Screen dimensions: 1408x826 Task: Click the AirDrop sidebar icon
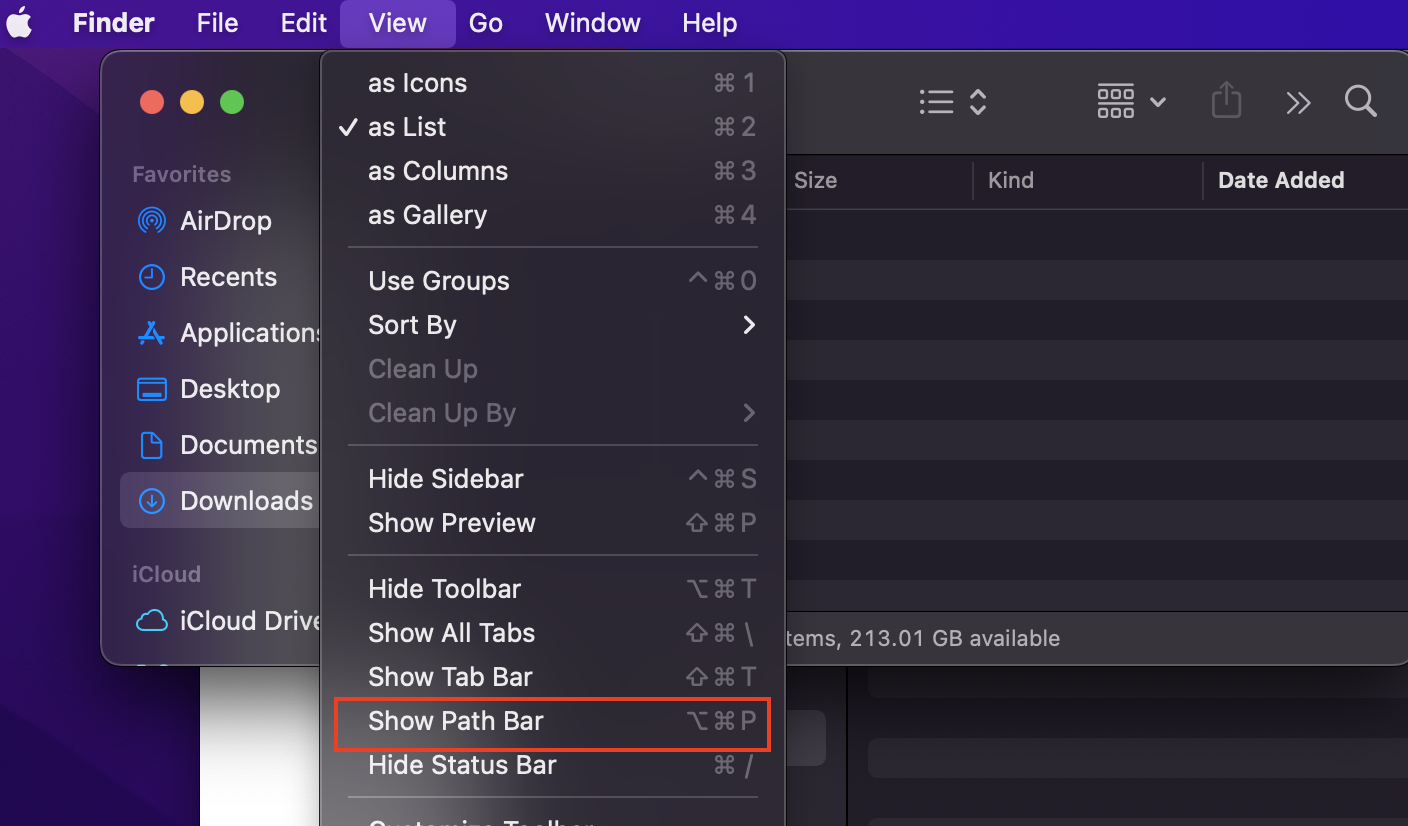(151, 221)
